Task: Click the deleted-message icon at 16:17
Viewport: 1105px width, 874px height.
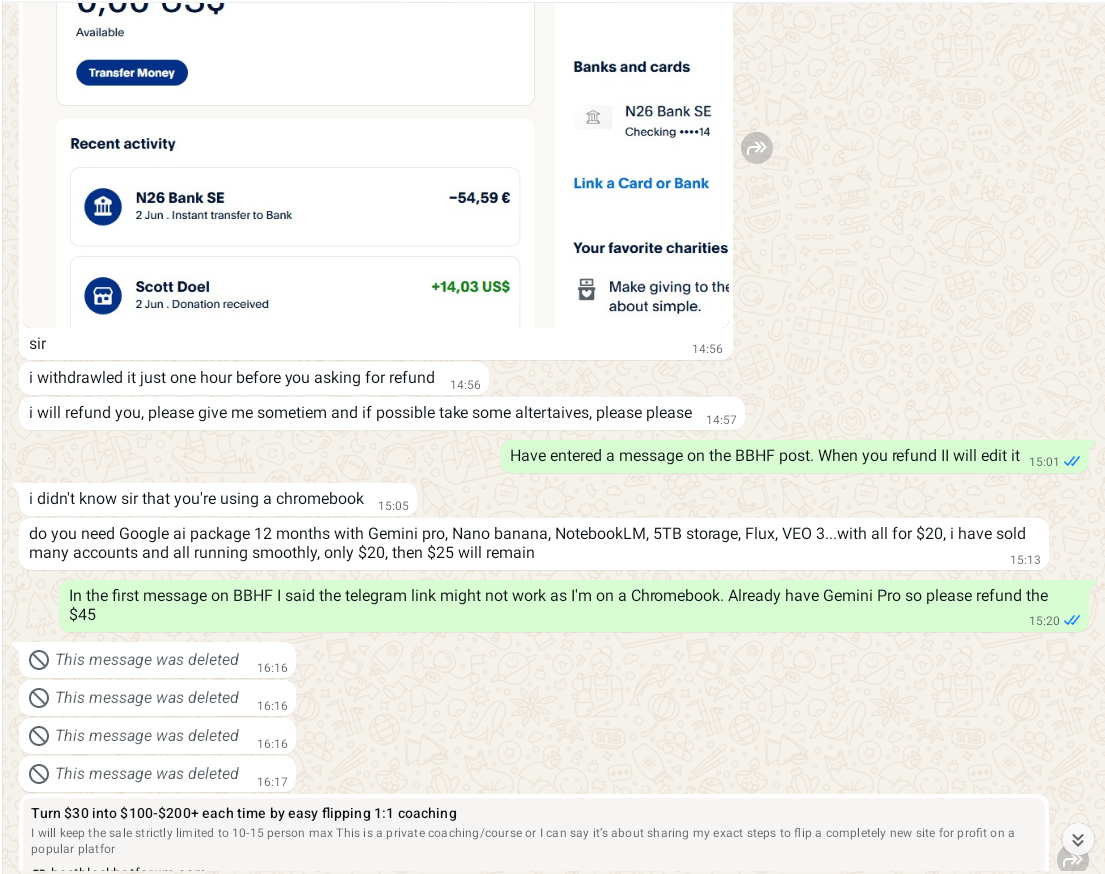Action: [x=39, y=774]
